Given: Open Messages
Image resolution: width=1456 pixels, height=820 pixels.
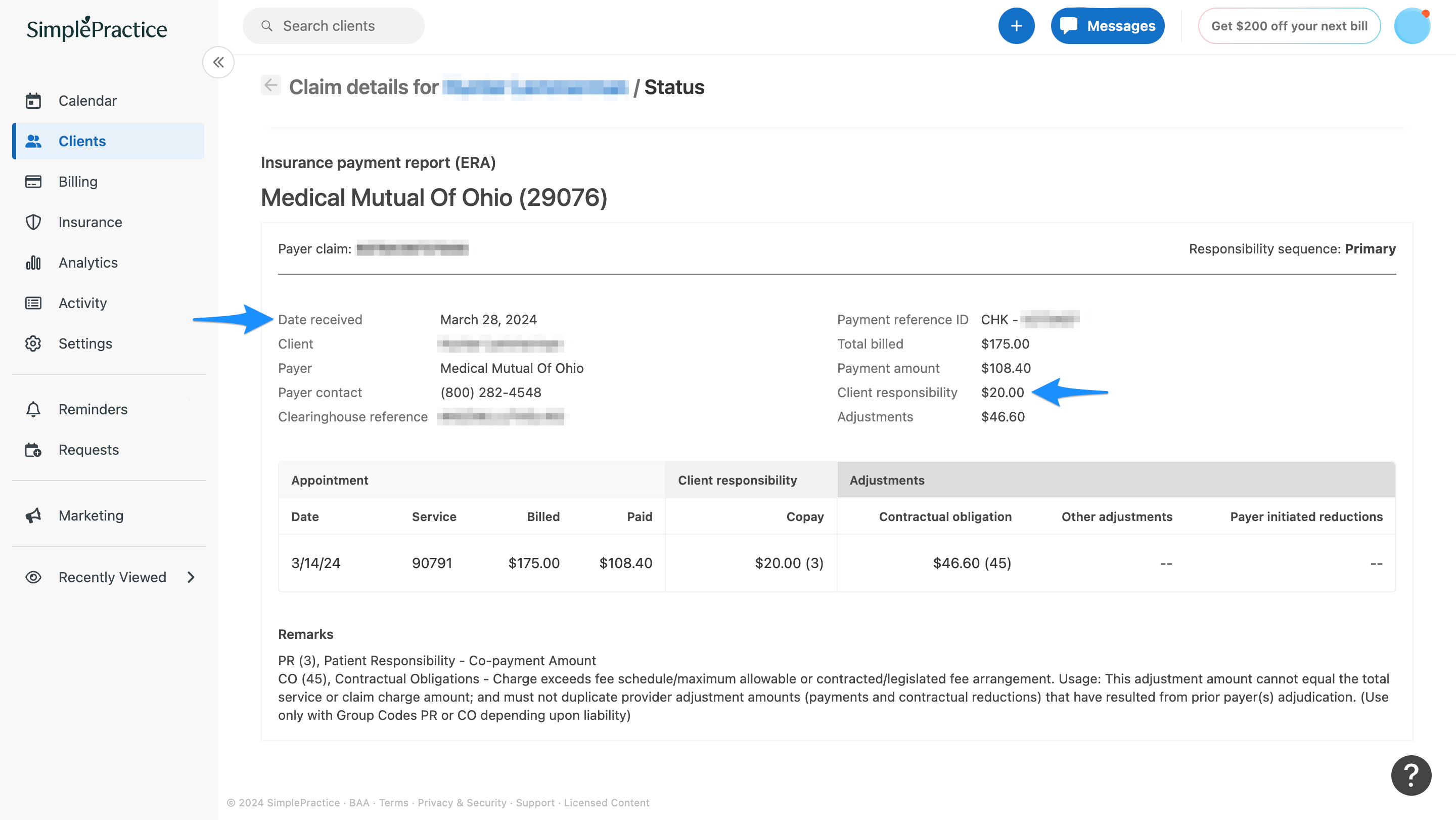Looking at the screenshot, I should [1107, 26].
